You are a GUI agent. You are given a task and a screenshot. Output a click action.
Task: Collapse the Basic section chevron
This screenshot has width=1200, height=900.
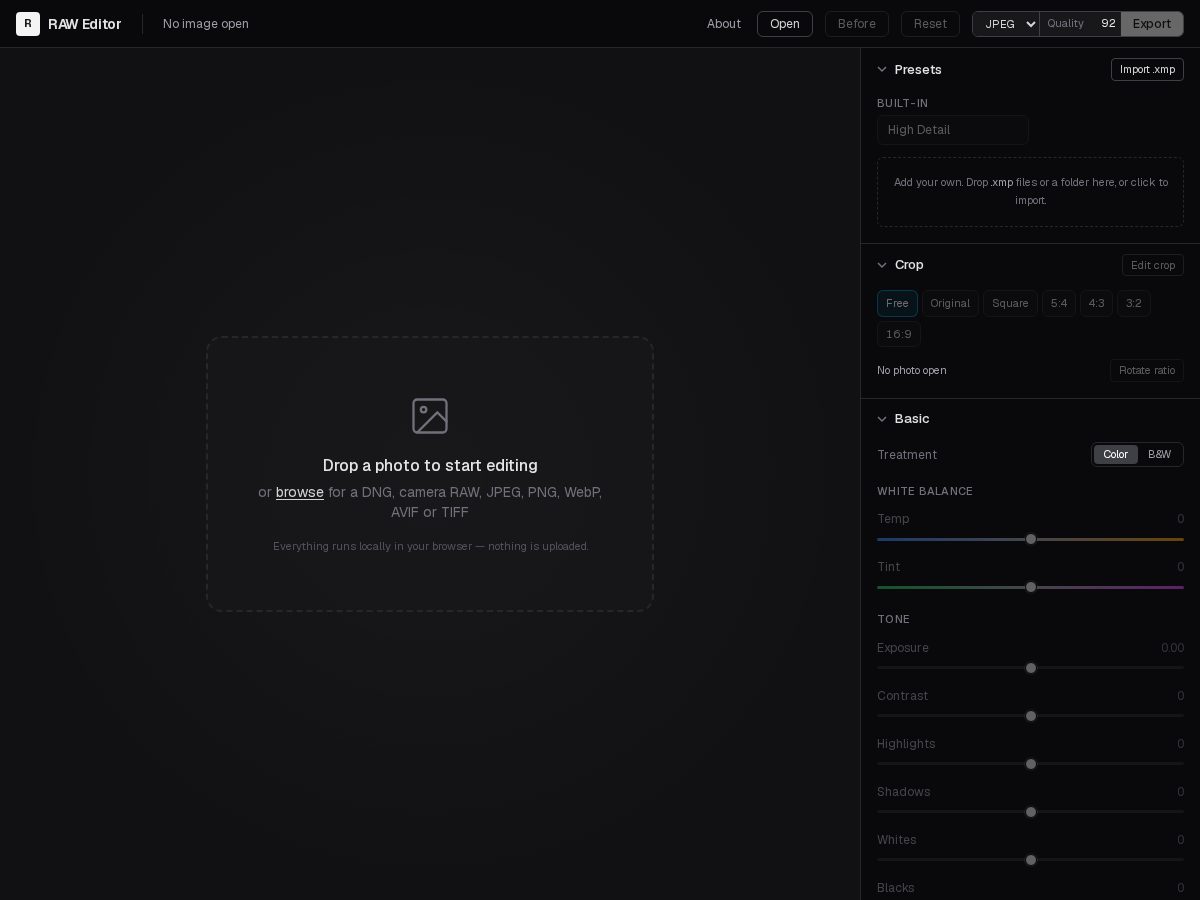tap(882, 419)
